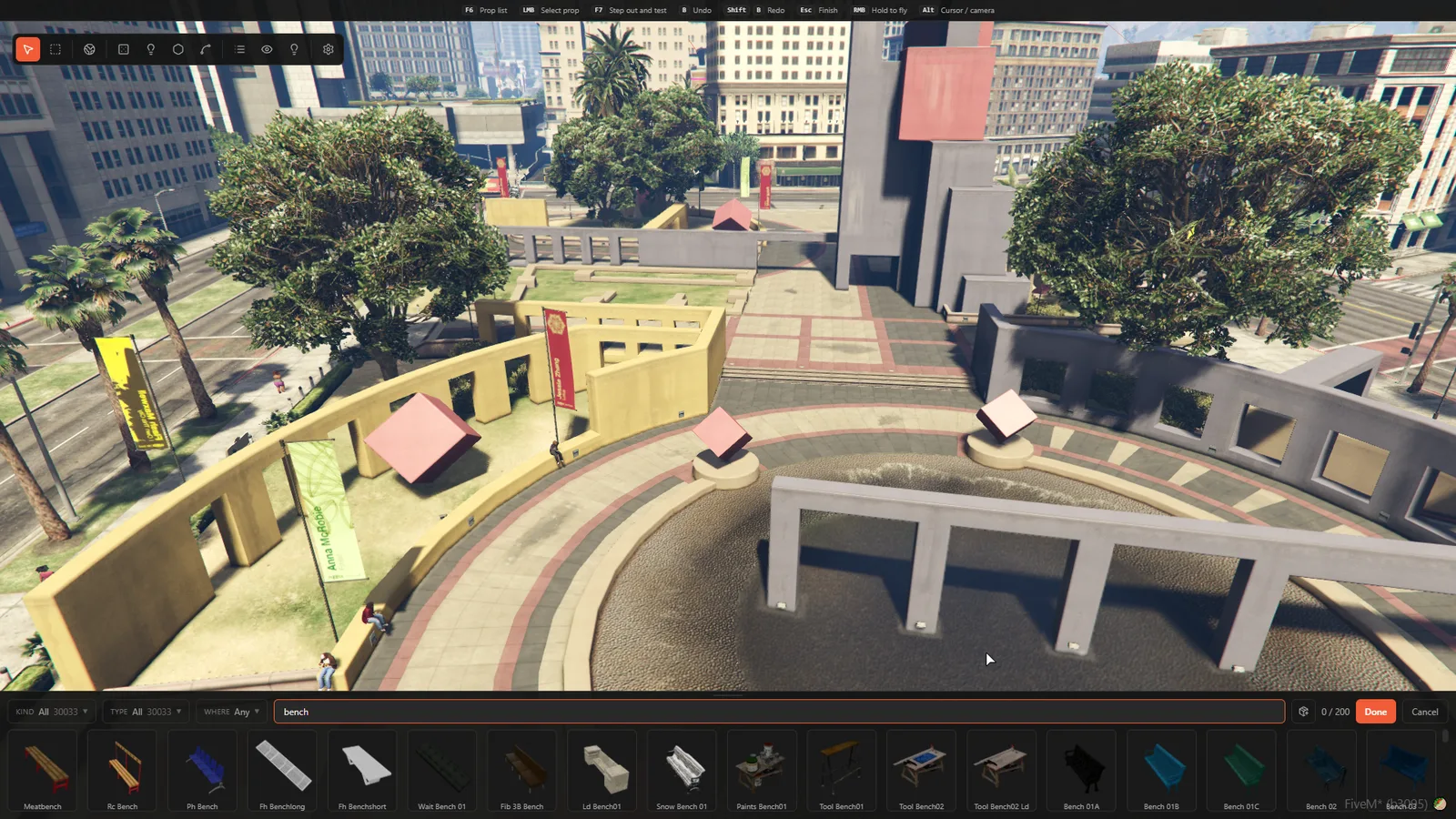The height and width of the screenshot is (819, 1456).
Task: Pick the Bench 01C green bench
Action: tap(1241, 771)
